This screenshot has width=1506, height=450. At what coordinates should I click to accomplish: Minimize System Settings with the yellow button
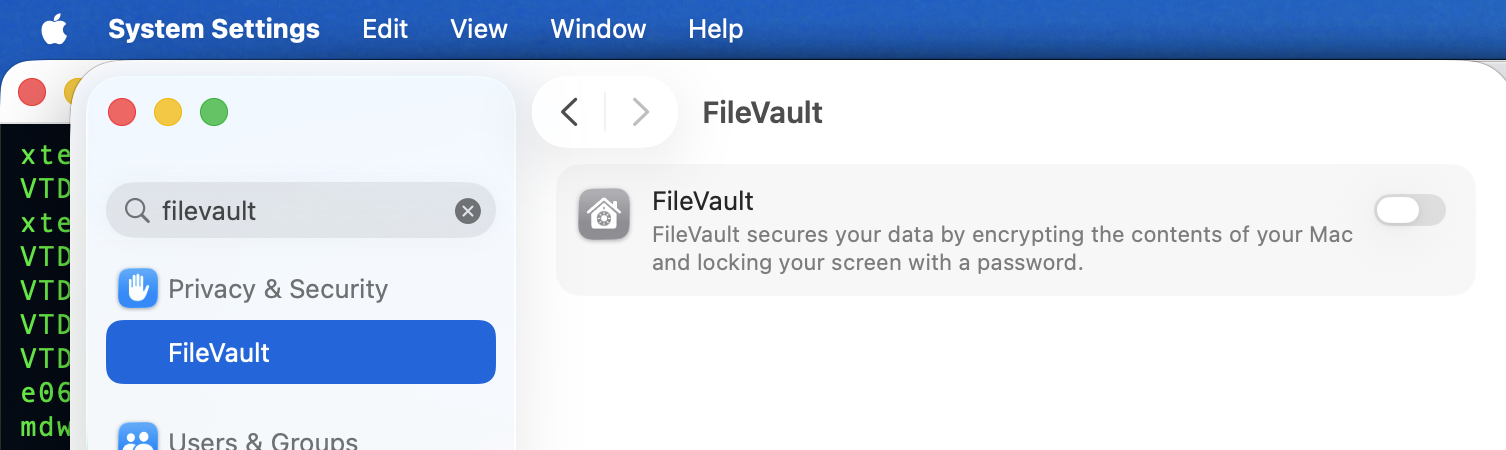click(x=168, y=112)
